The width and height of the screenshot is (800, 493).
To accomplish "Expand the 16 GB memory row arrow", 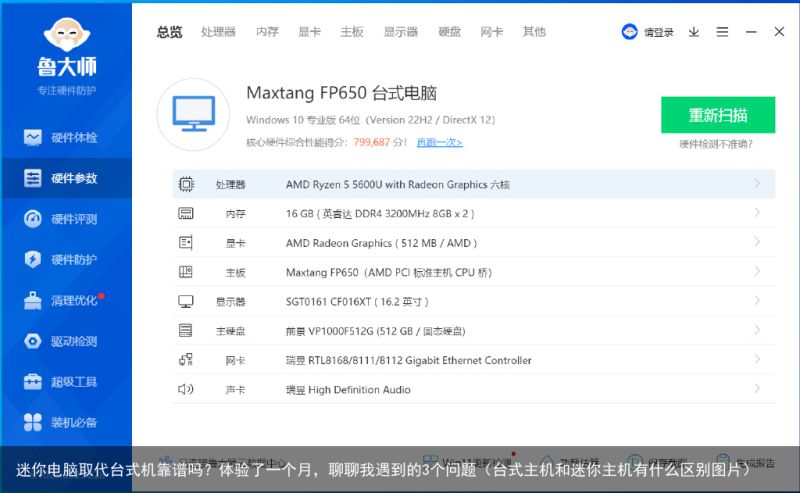I will [x=757, y=212].
